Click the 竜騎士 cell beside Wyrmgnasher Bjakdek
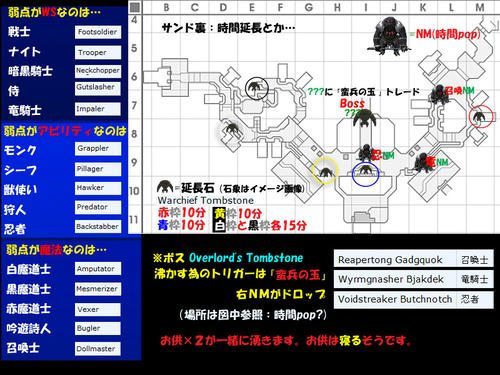 475,279
